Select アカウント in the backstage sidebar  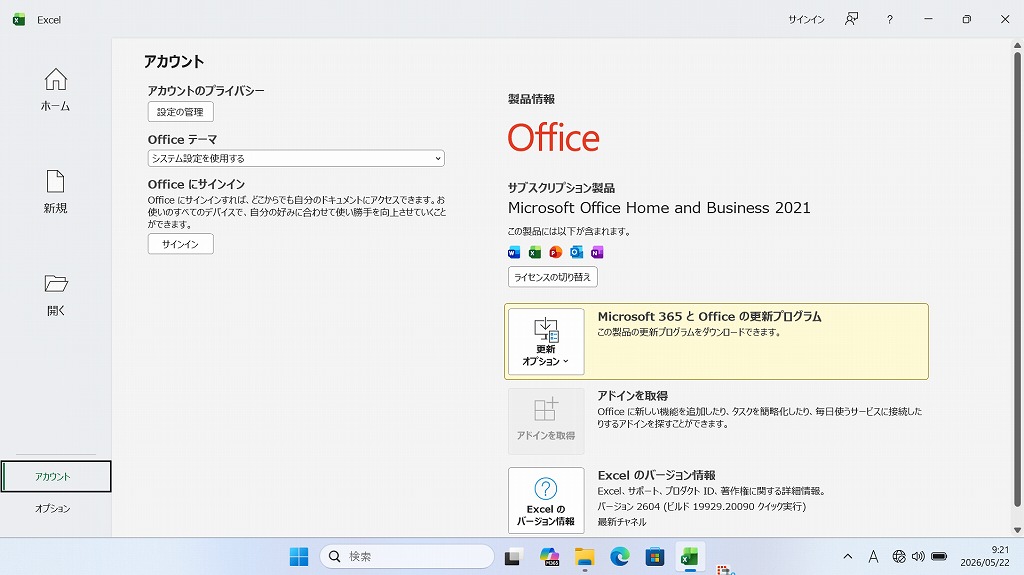(56, 476)
